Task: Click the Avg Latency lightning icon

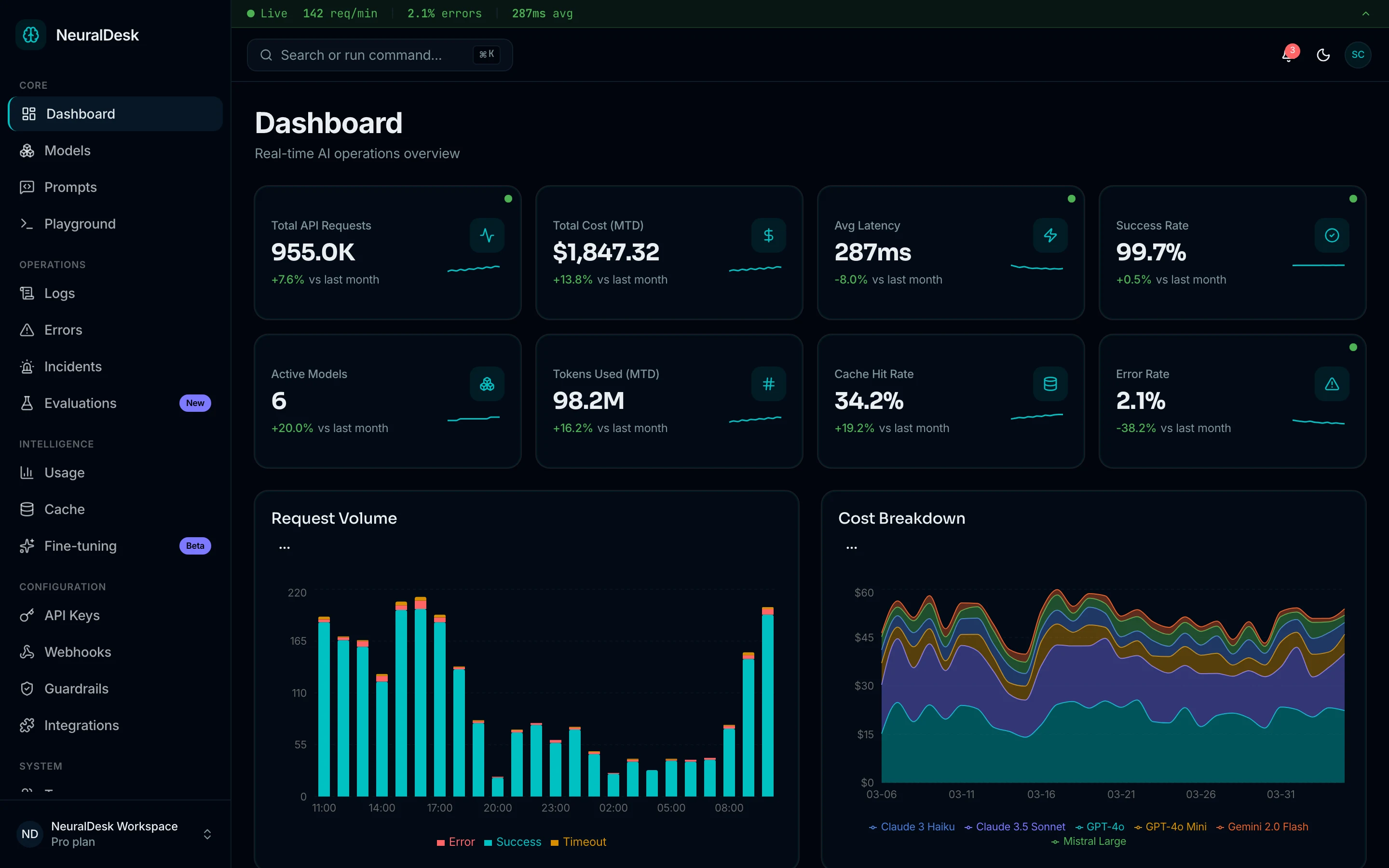Action: [1050, 235]
